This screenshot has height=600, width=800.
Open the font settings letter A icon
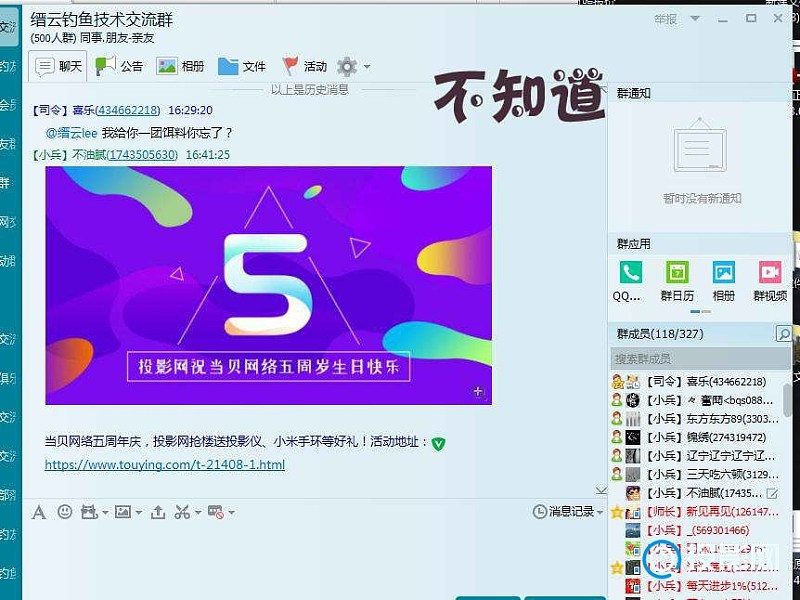(x=39, y=512)
